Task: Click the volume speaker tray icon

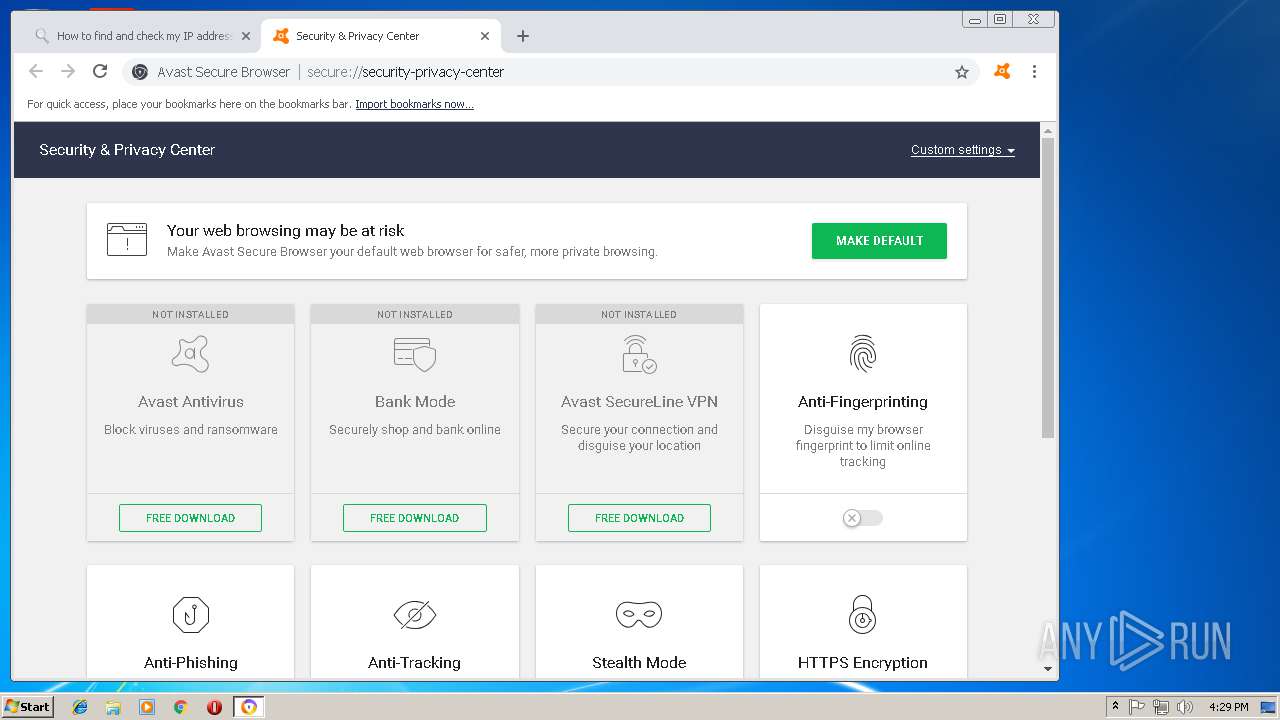Action: pos(1185,707)
